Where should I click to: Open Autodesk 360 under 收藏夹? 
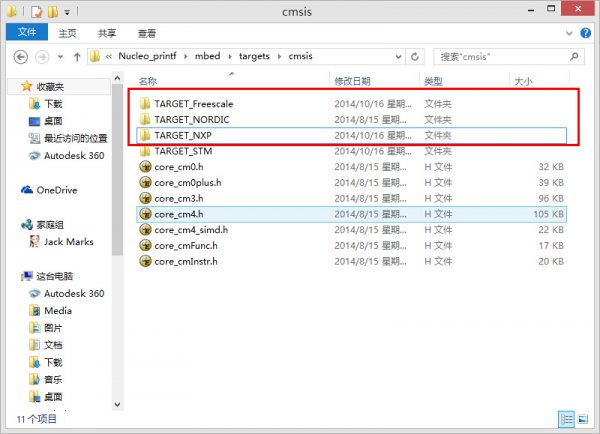coord(74,155)
